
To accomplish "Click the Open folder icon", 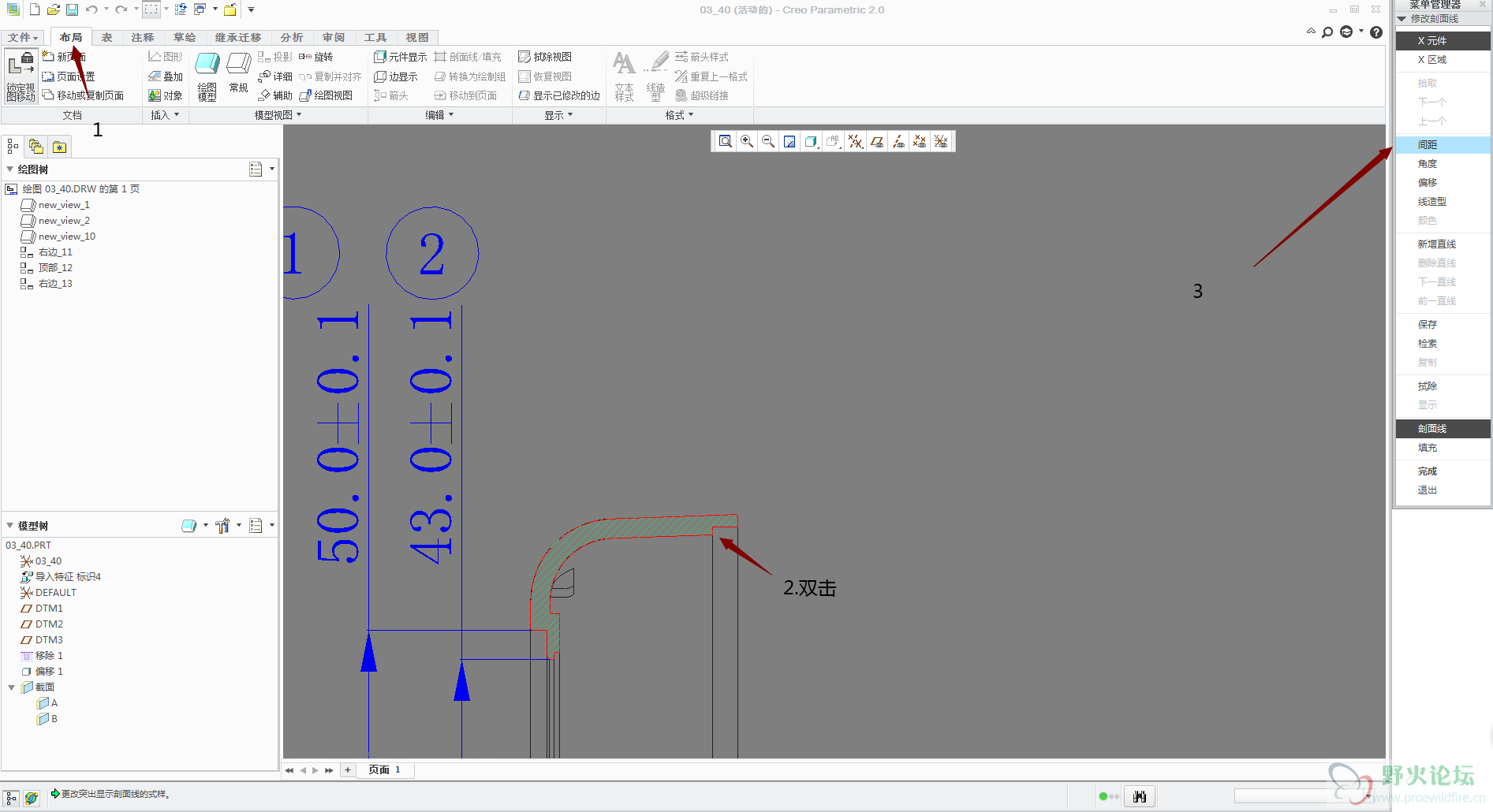I will pyautogui.click(x=54, y=9).
